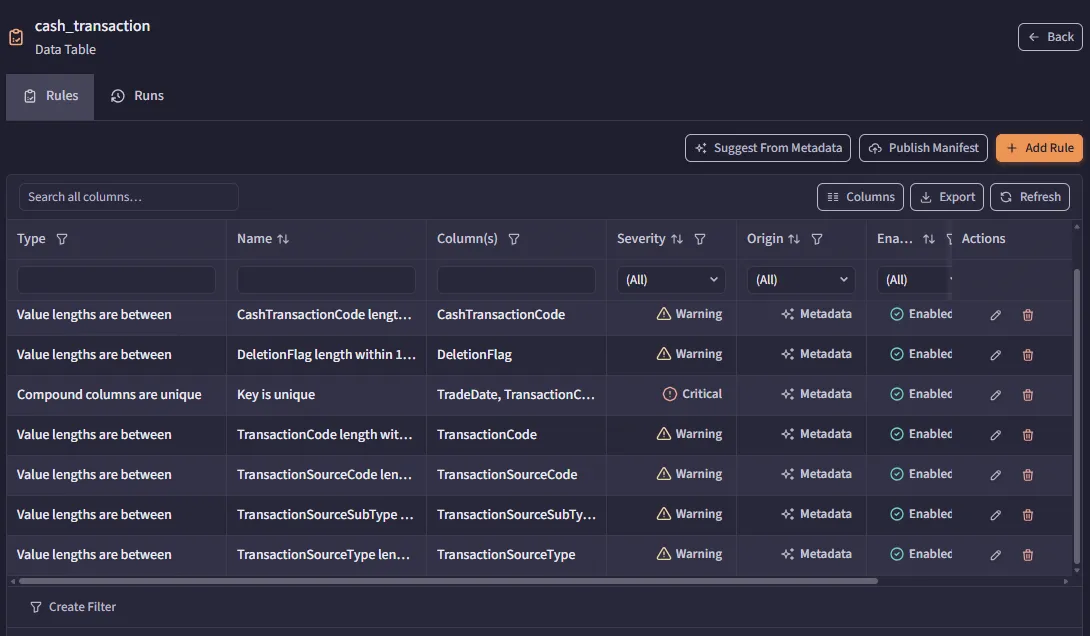Export the rules table
Screen dimensions: 1090x636
[x=947, y=197]
